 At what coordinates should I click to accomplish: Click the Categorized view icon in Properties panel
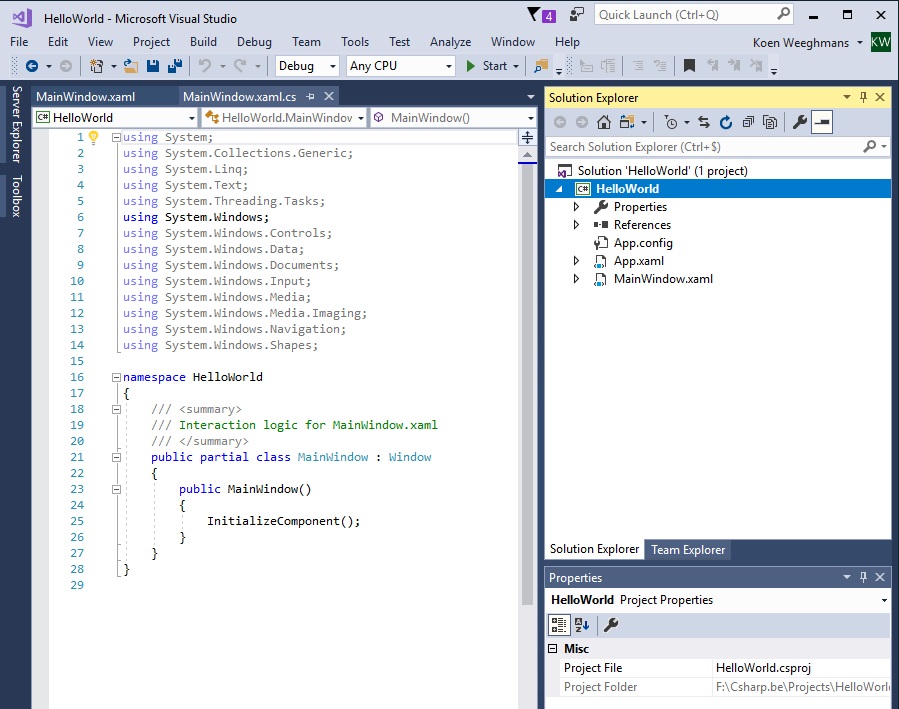(x=558, y=625)
